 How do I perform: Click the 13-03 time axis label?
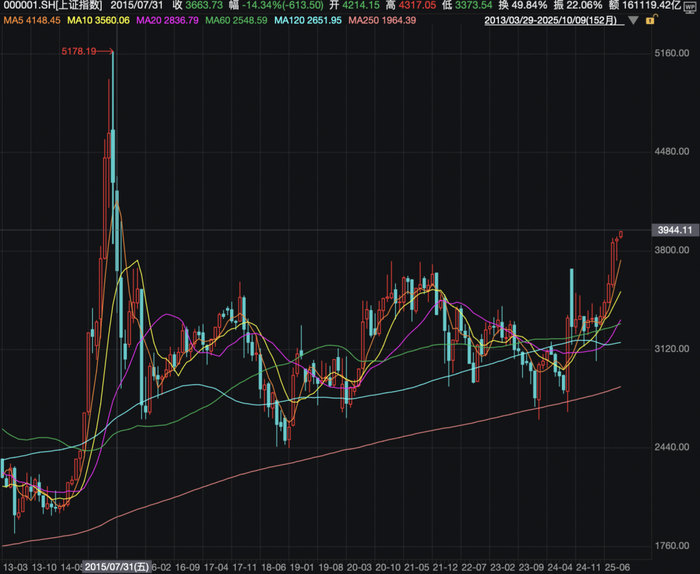16,568
